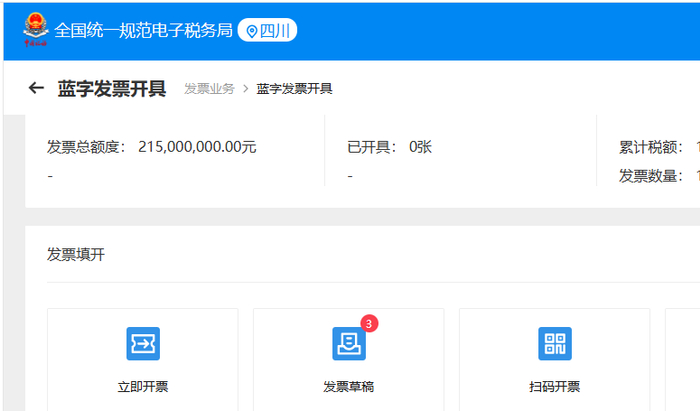The height and width of the screenshot is (411, 700).
Task: Click the 立即开票 text label
Action: coord(143,386)
